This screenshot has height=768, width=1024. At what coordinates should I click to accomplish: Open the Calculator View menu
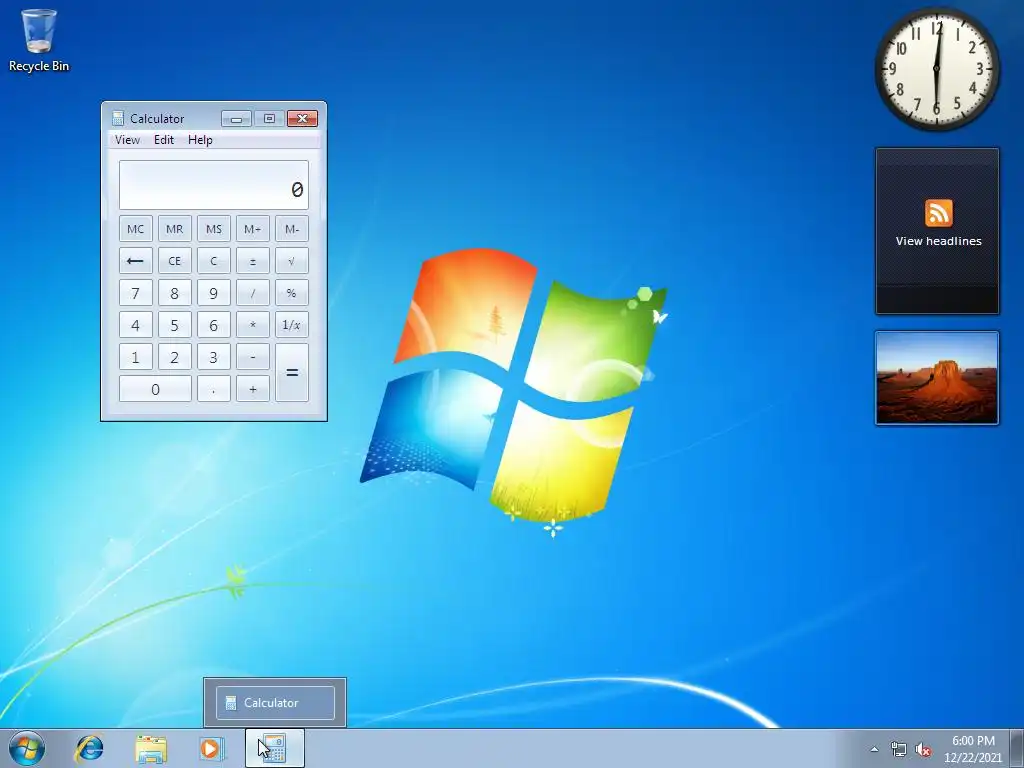[x=127, y=140]
